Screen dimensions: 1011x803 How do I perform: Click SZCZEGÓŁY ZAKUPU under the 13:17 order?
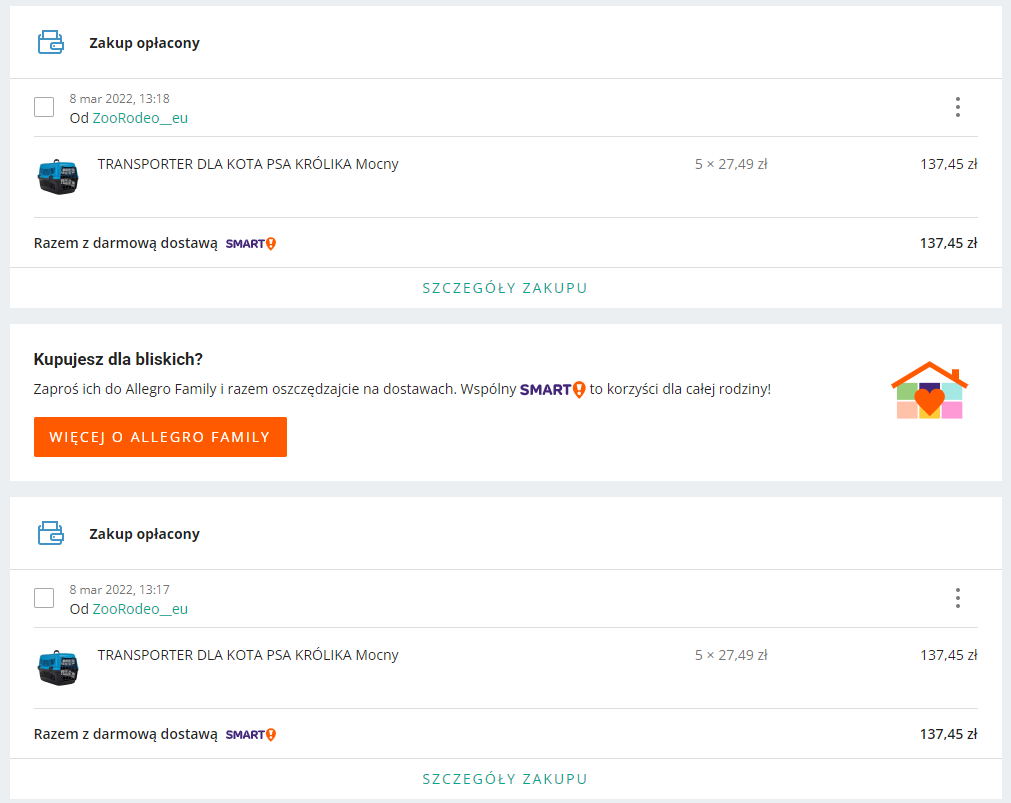(505, 778)
